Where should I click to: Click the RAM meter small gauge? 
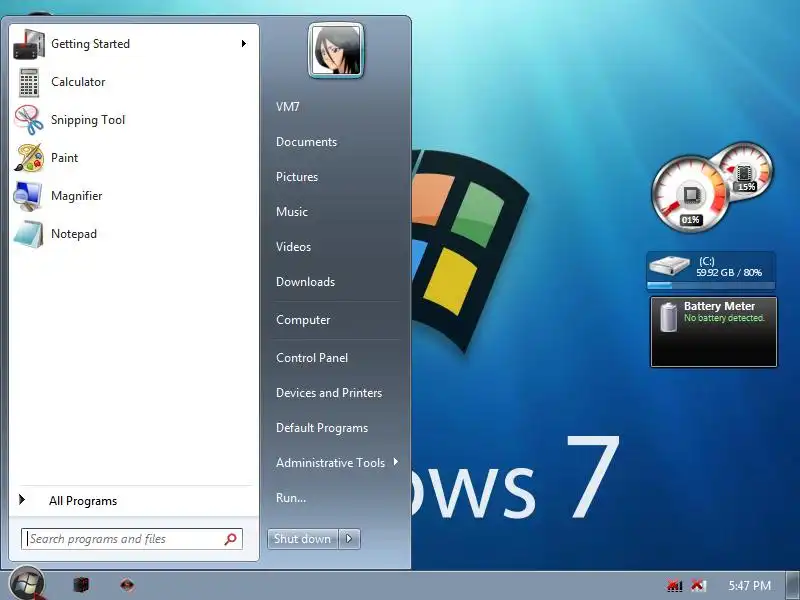point(748,169)
